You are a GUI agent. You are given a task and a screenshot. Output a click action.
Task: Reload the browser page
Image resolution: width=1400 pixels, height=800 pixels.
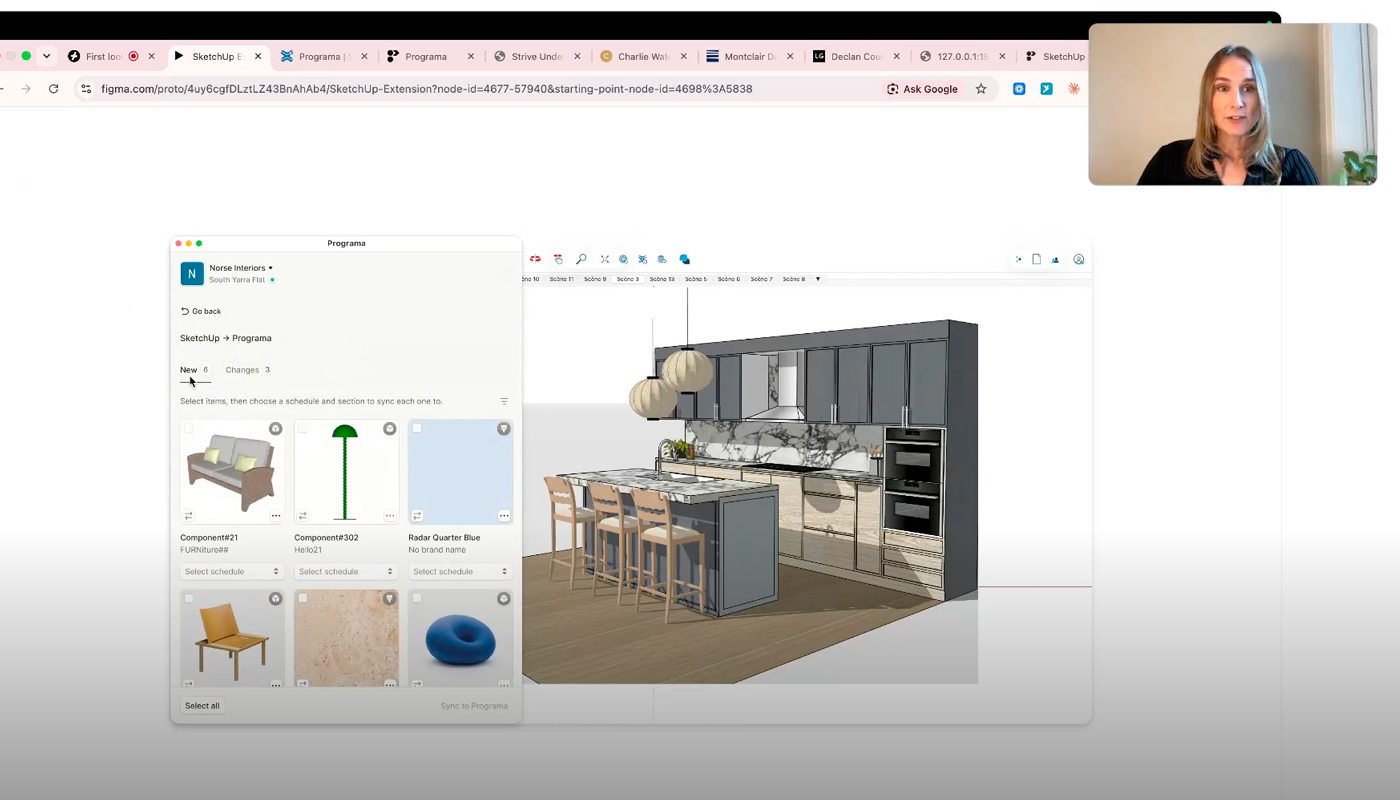53,89
